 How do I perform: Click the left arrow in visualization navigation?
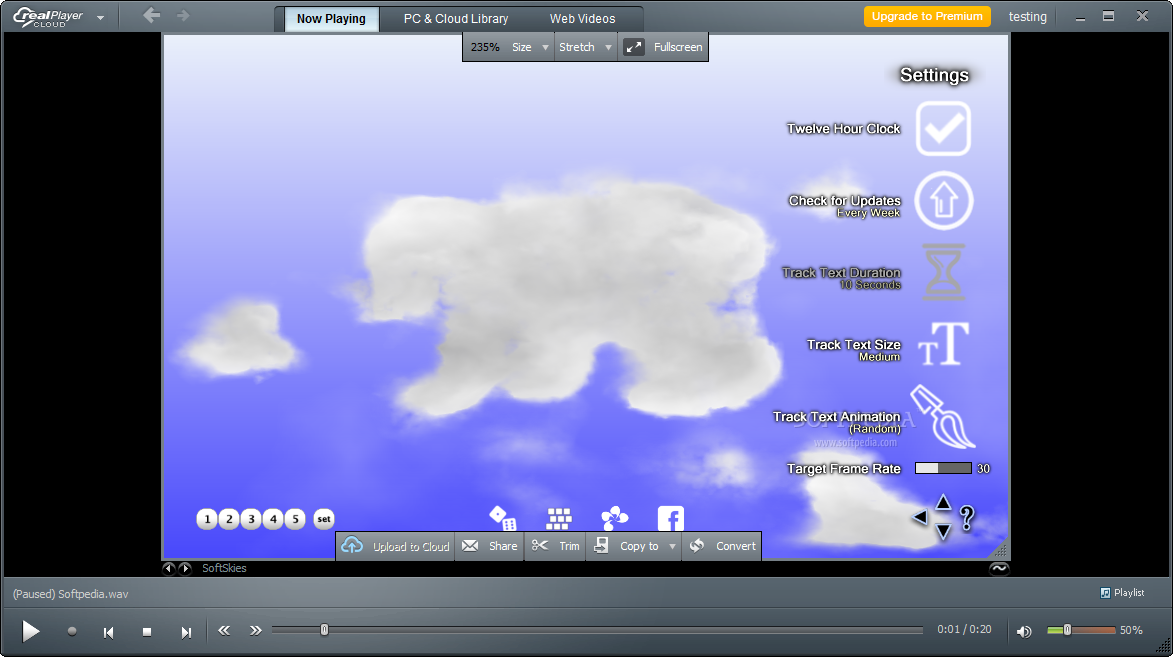click(x=920, y=516)
